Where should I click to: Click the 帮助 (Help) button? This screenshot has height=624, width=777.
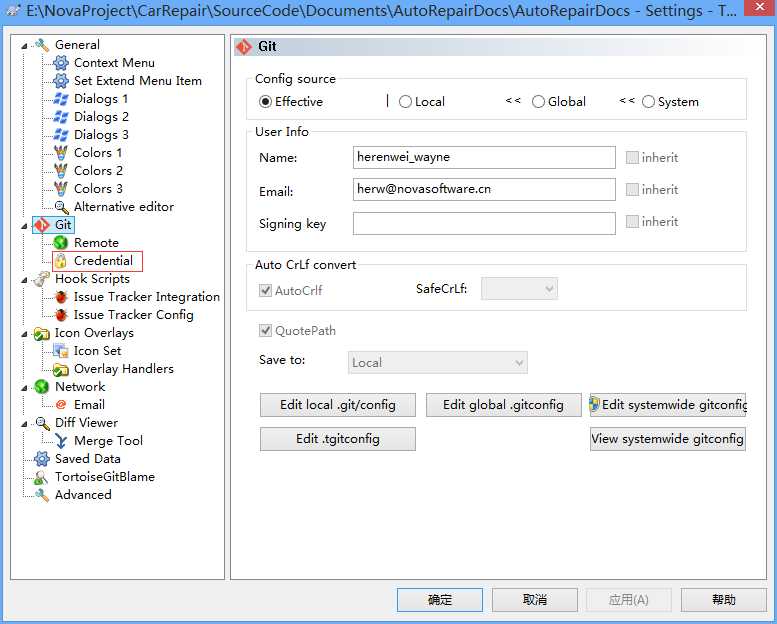724,600
